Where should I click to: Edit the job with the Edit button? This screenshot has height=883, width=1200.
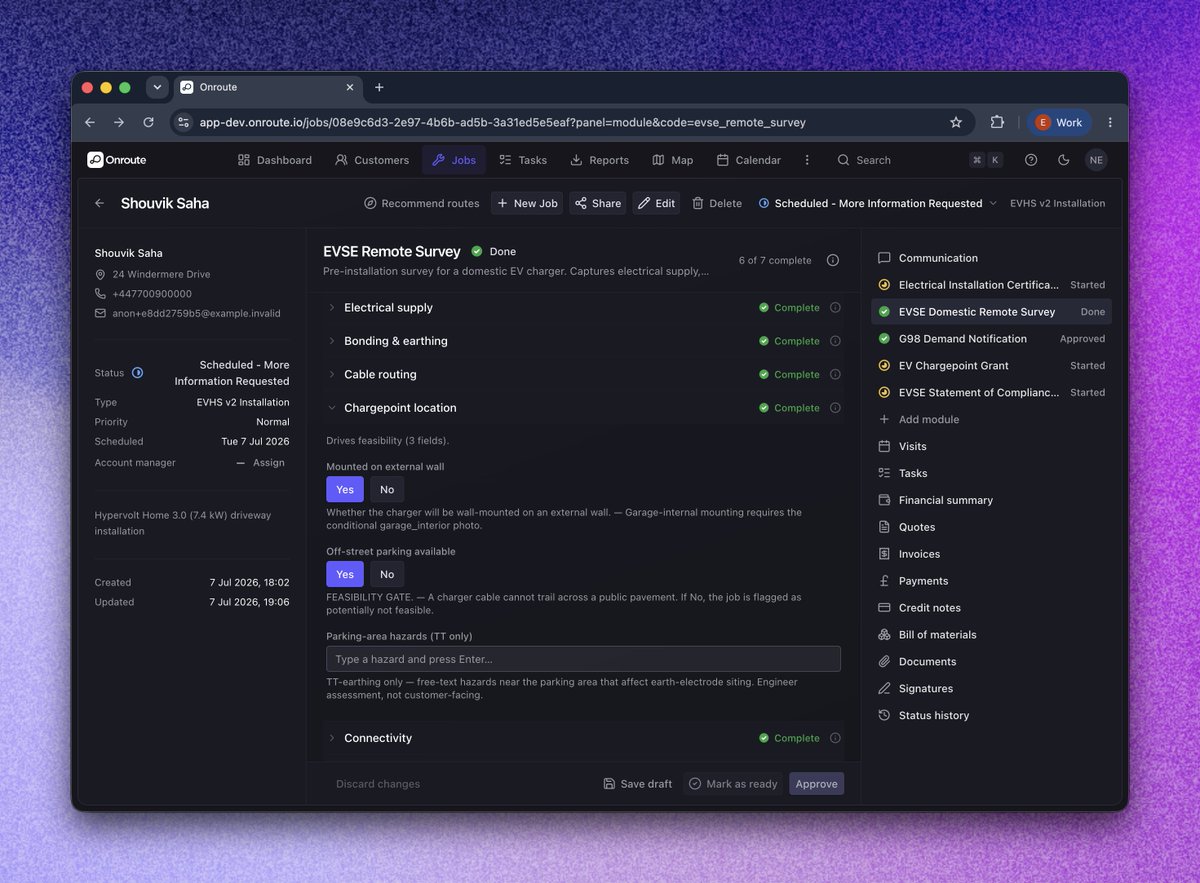tap(656, 203)
